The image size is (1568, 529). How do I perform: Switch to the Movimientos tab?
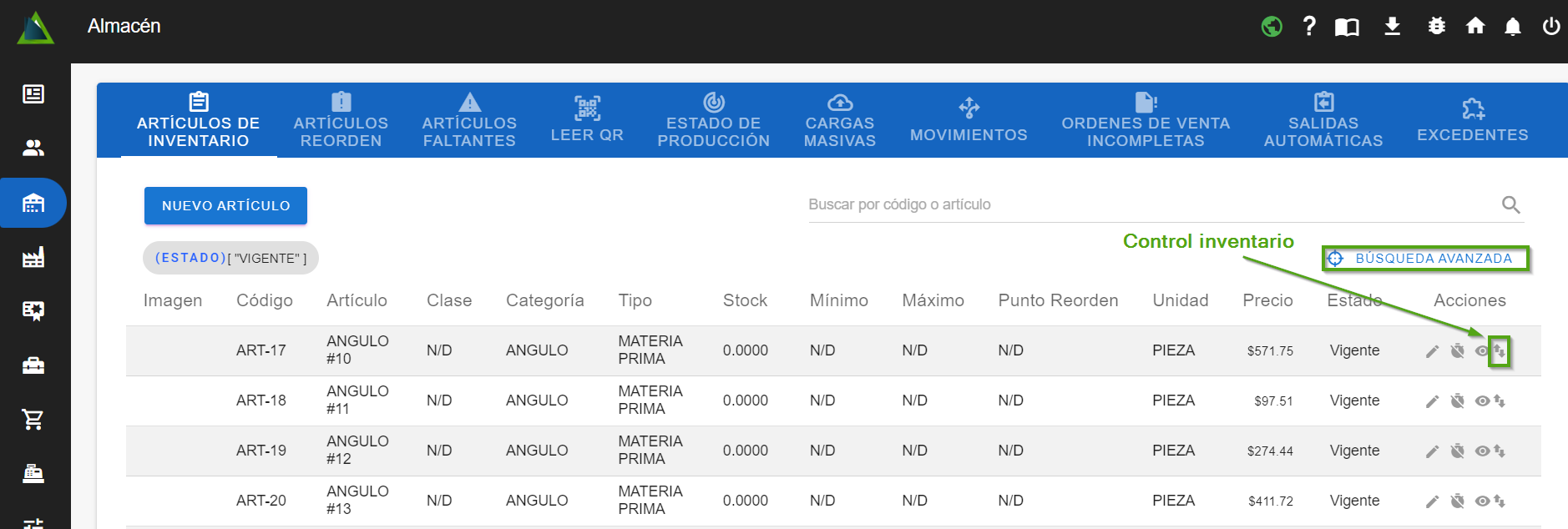[969, 121]
